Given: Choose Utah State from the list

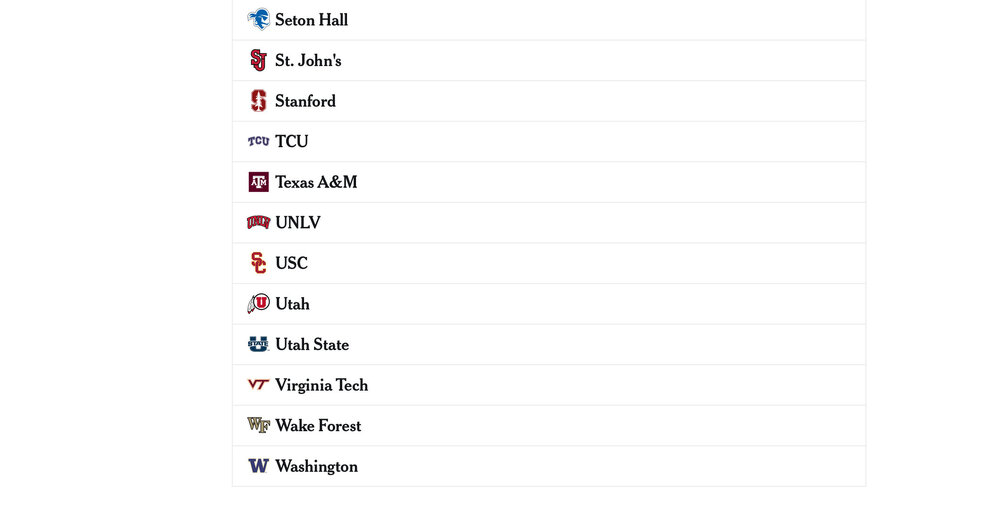Looking at the screenshot, I should click(312, 344).
